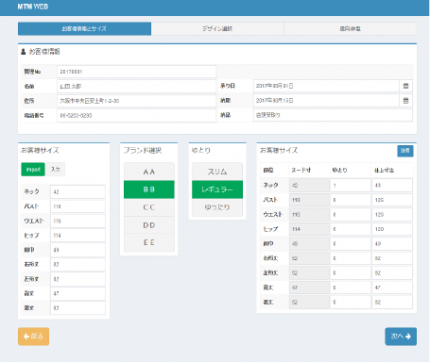Proceed with the blue 次へ button
The width and height of the screenshot is (430, 362).
401,336
